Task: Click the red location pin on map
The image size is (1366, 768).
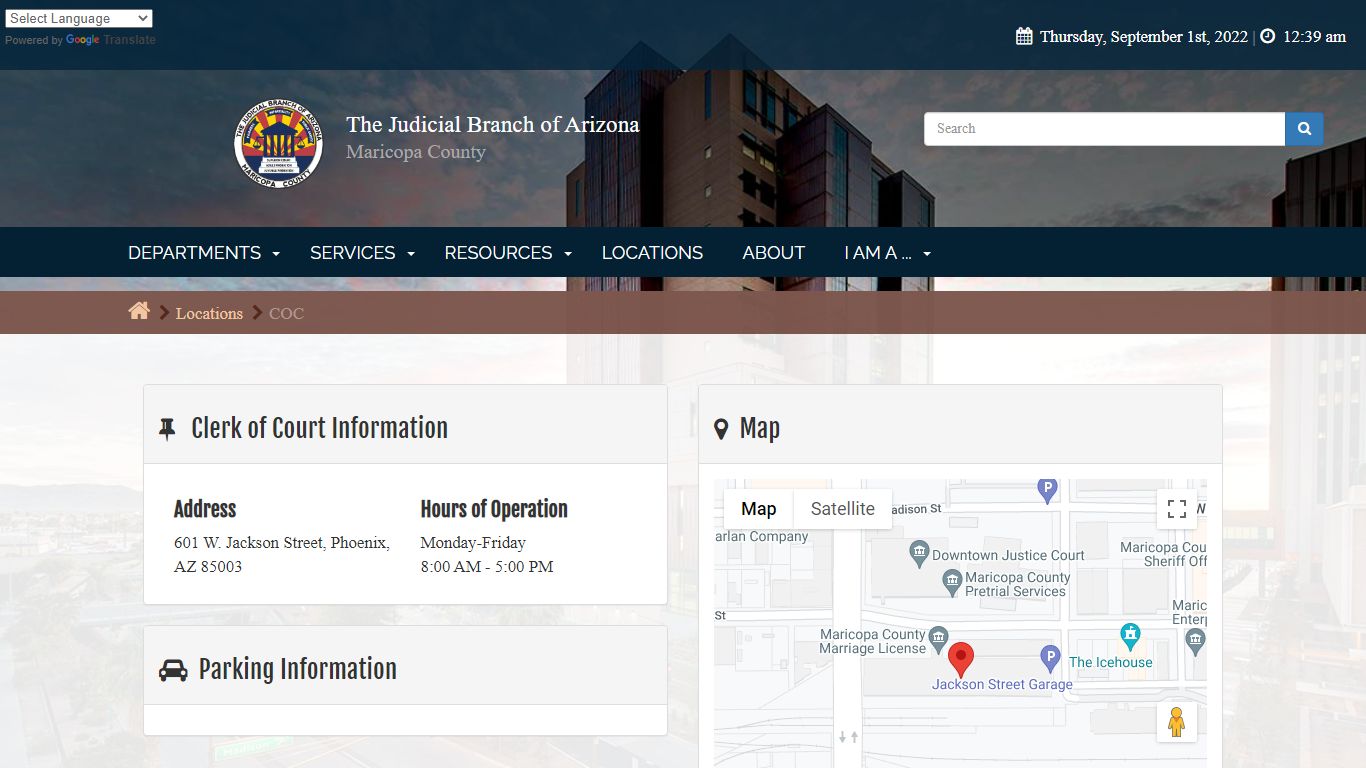Action: pos(961,660)
